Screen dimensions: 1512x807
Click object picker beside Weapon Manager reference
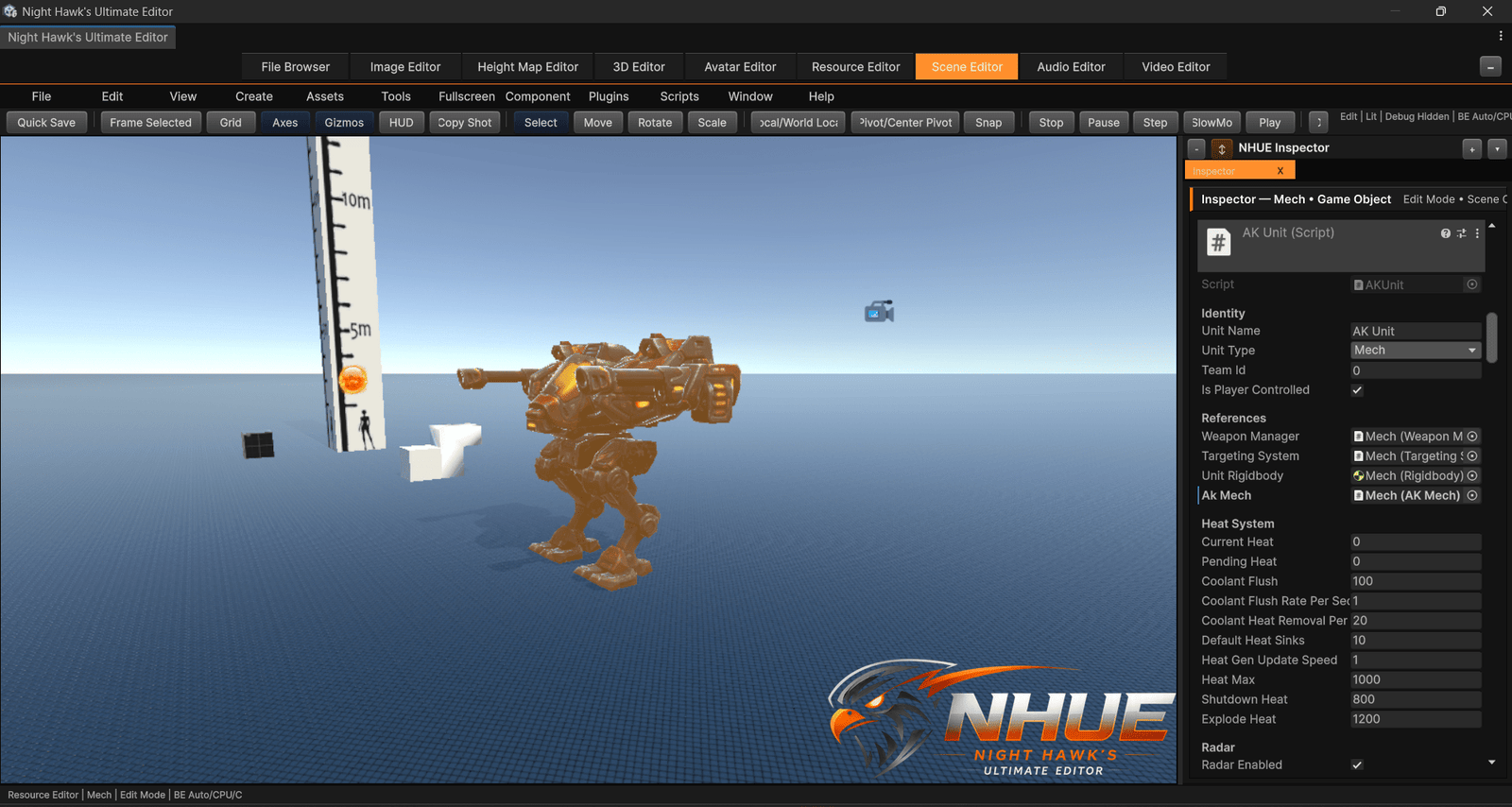click(x=1472, y=437)
